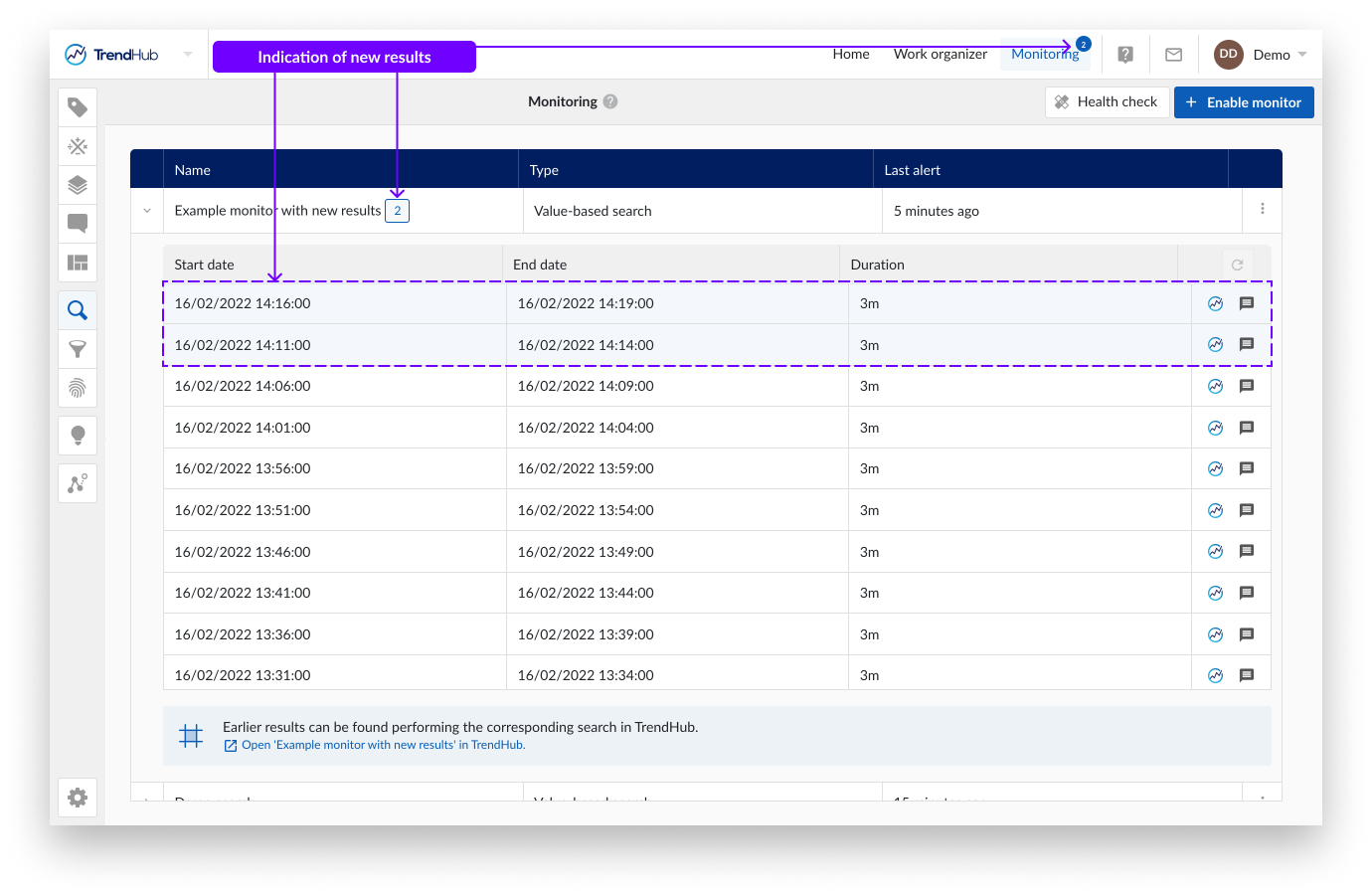Collapse the Example monitor with new results row
Screen dimensions: 1372x895
[147, 211]
